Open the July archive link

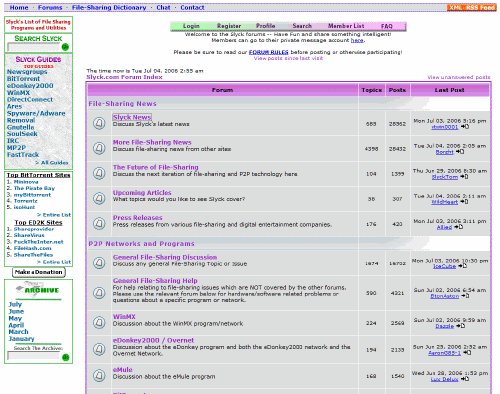coord(15,304)
